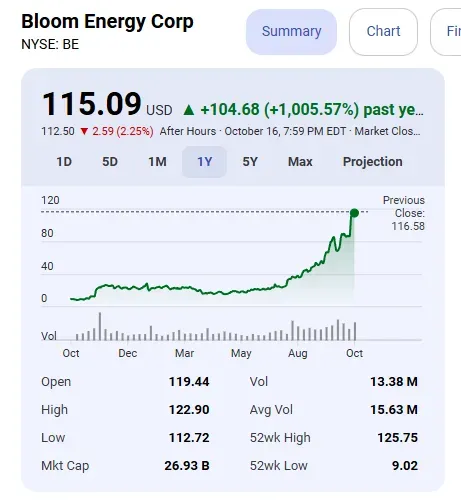Click the red down-triangle after hours icon
This screenshot has width=461, height=503.
click(84, 132)
